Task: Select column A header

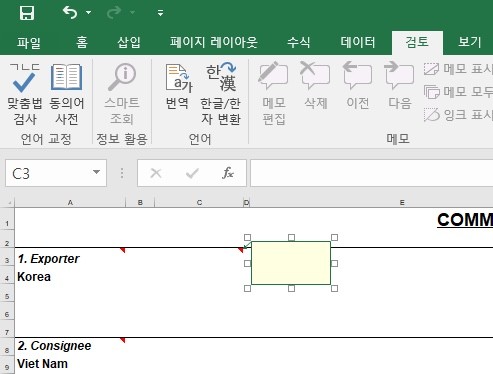Action: coord(70,202)
